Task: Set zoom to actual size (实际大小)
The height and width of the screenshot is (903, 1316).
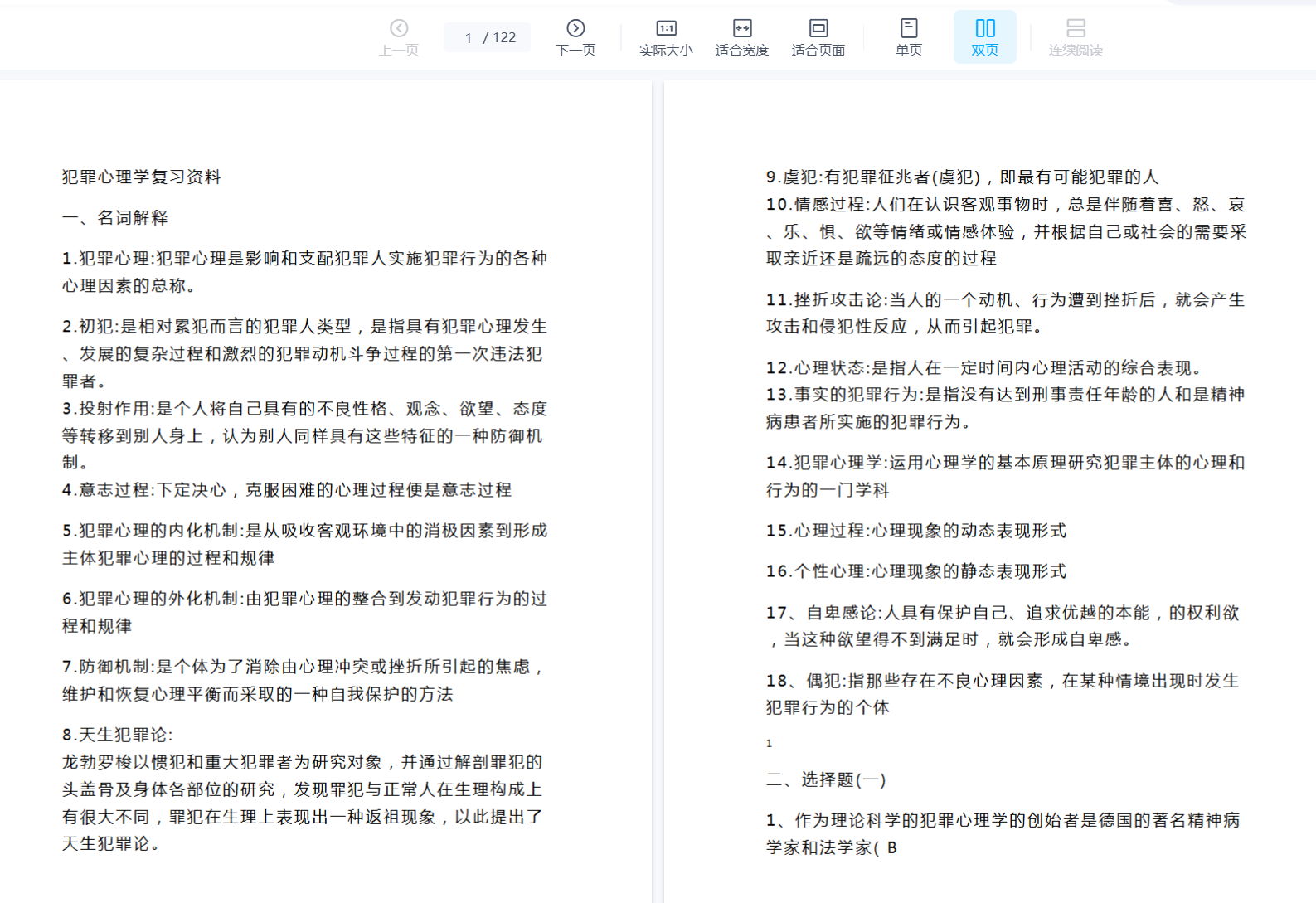Action: coord(666,37)
